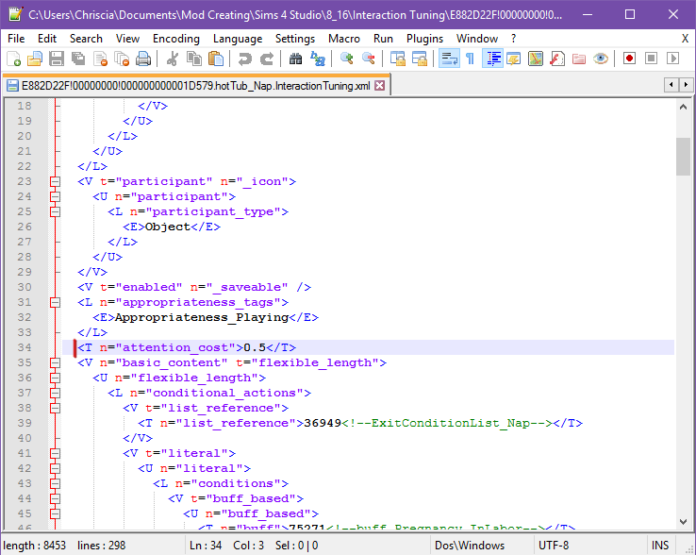Toggle Show All Characters pilcrow button
This screenshot has width=696, height=555.
pos(469,59)
